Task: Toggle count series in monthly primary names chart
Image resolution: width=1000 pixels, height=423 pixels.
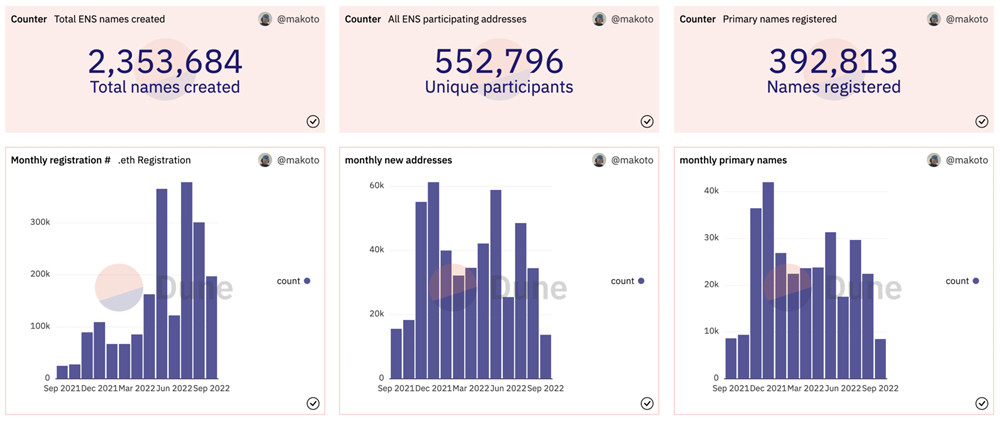Action: click(962, 281)
